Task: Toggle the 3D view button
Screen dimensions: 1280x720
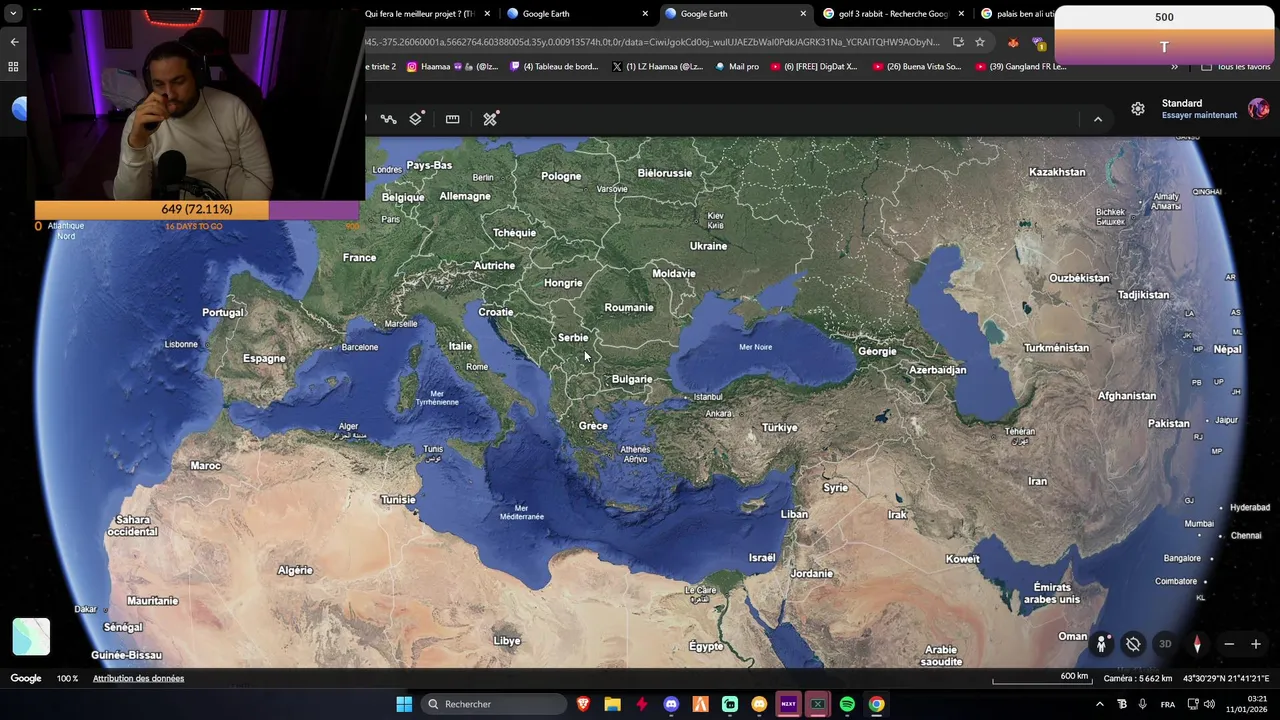Action: tap(1165, 644)
